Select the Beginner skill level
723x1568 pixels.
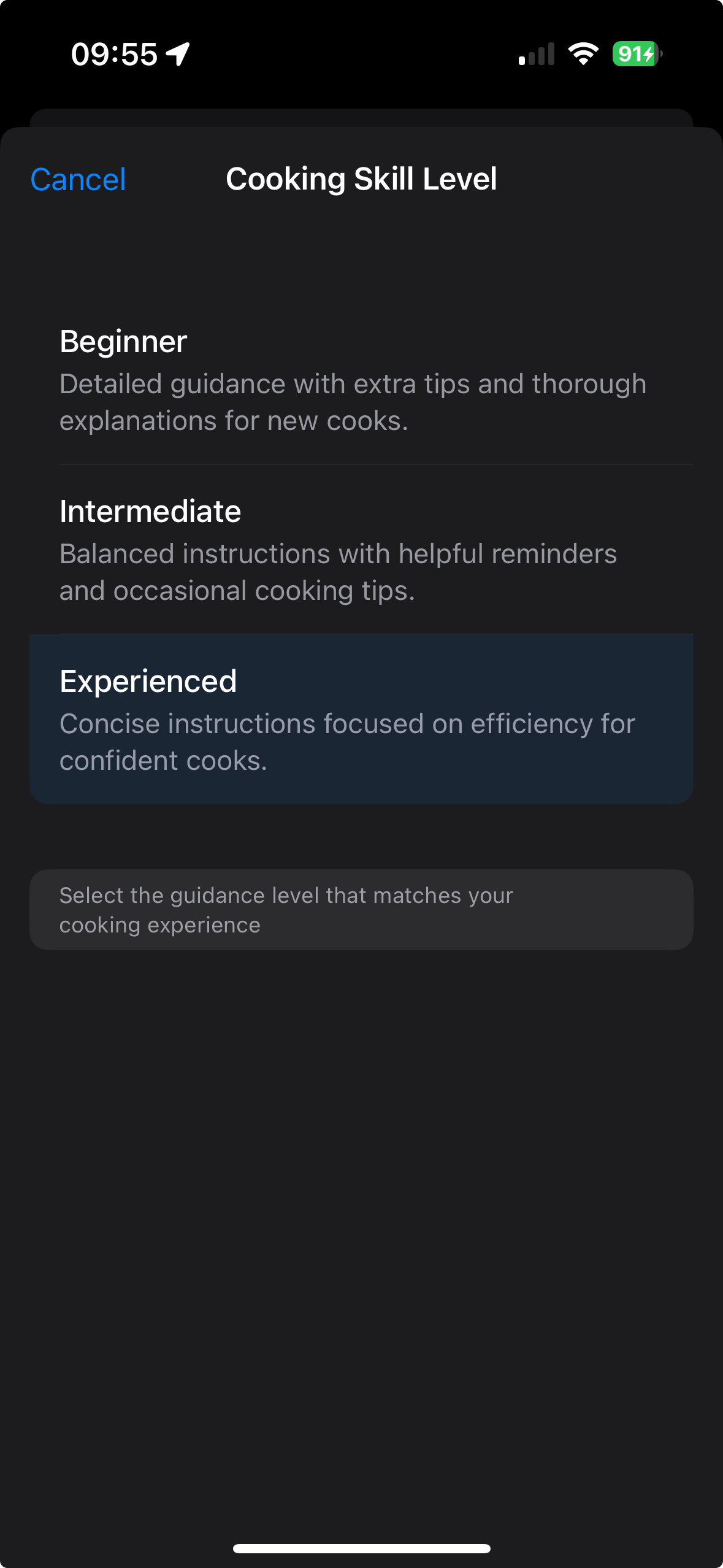[361, 379]
